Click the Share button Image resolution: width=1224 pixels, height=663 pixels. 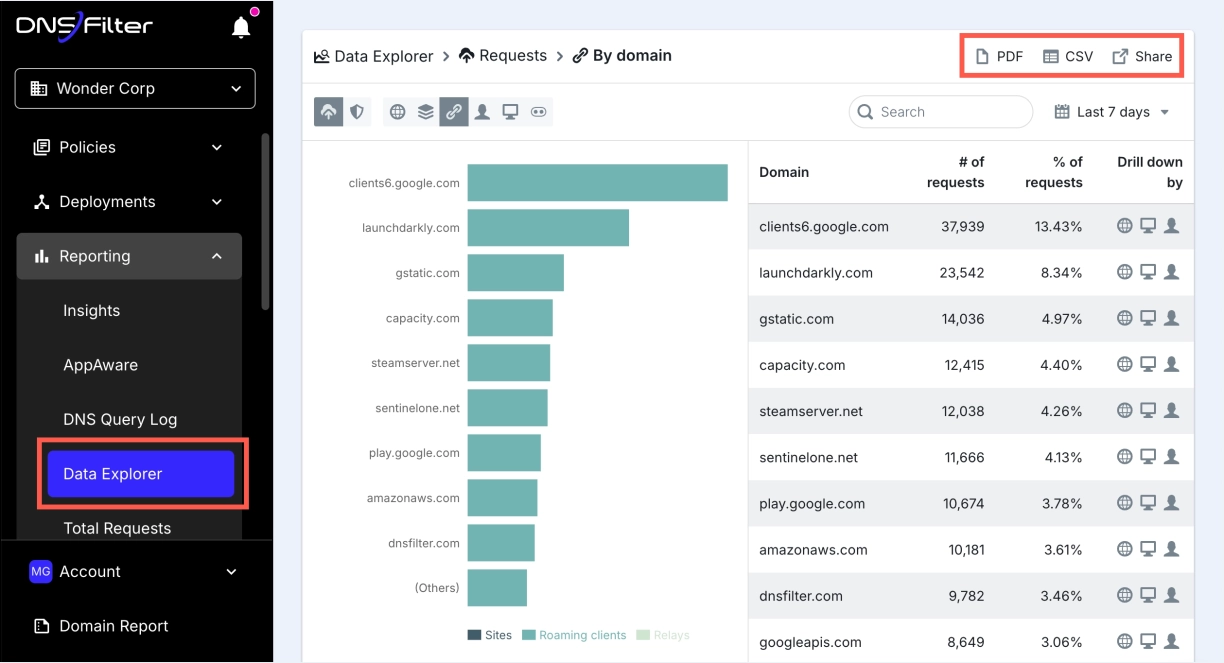[x=1142, y=56]
